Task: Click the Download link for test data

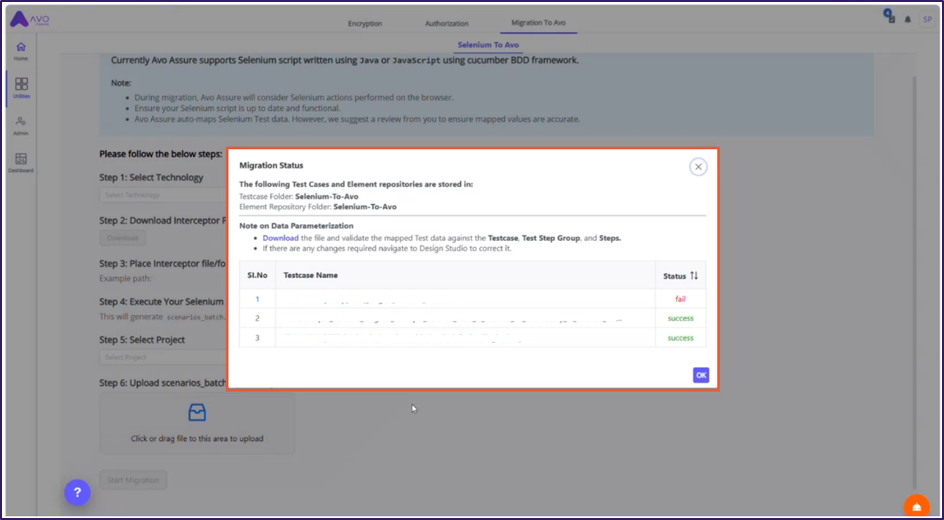Action: pyautogui.click(x=280, y=238)
